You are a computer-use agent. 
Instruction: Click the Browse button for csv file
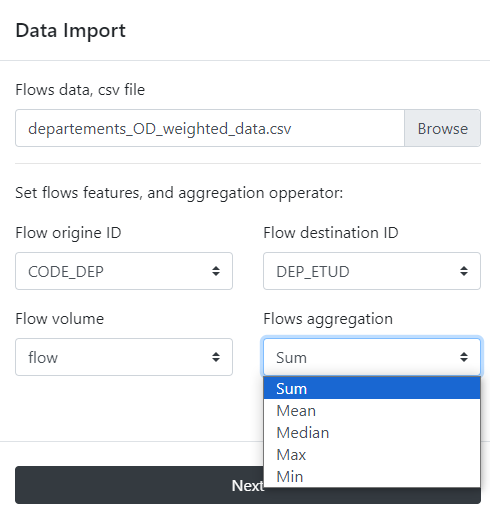[442, 128]
